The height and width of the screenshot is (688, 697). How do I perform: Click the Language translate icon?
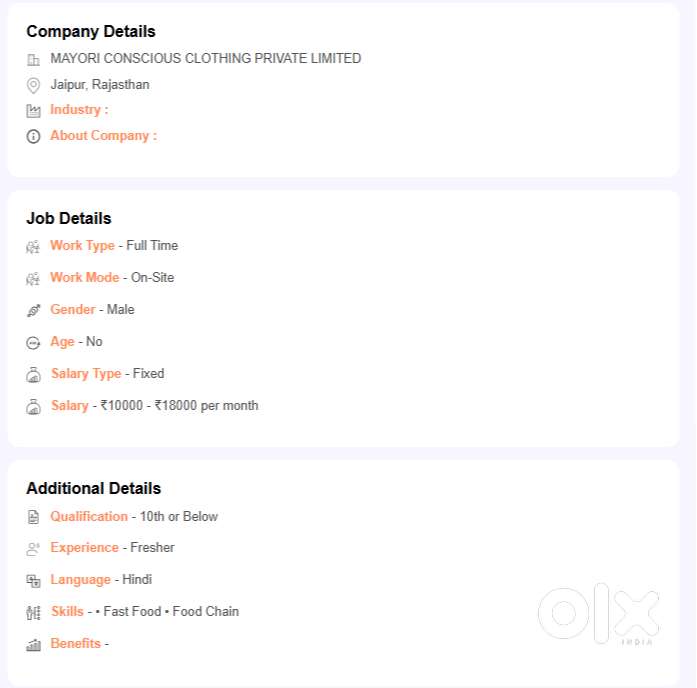[x=33, y=581]
